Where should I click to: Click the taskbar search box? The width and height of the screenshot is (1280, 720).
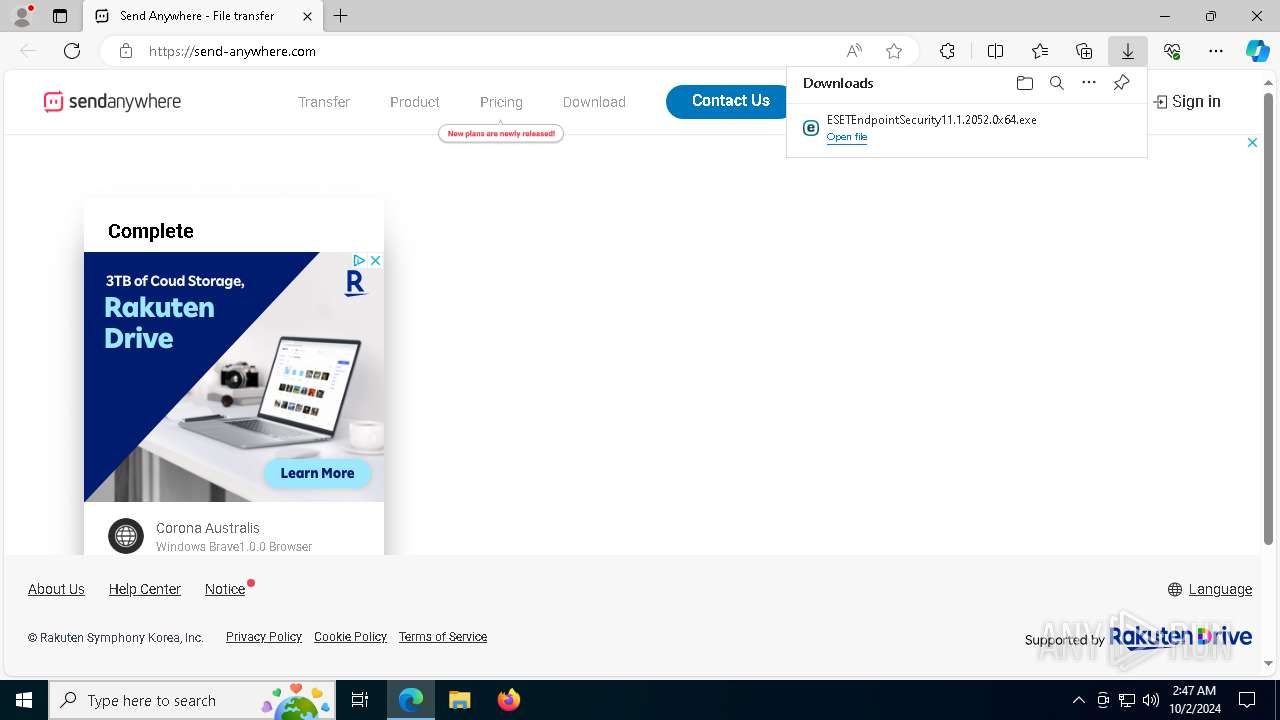(x=192, y=700)
